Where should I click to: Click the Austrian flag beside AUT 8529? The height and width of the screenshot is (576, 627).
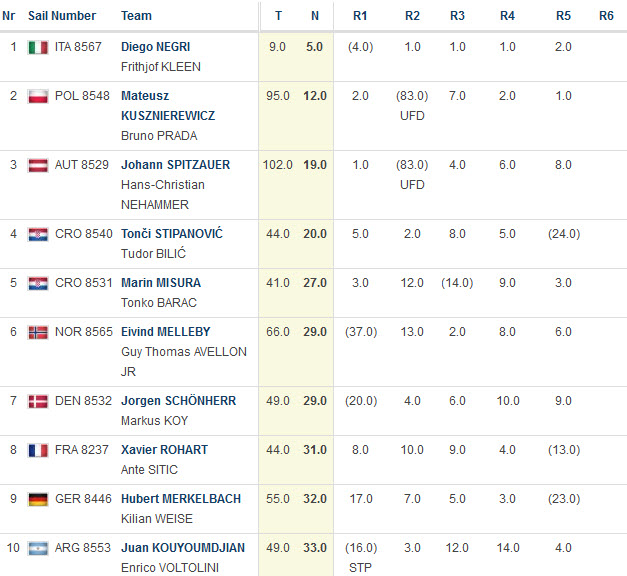click(x=38, y=165)
